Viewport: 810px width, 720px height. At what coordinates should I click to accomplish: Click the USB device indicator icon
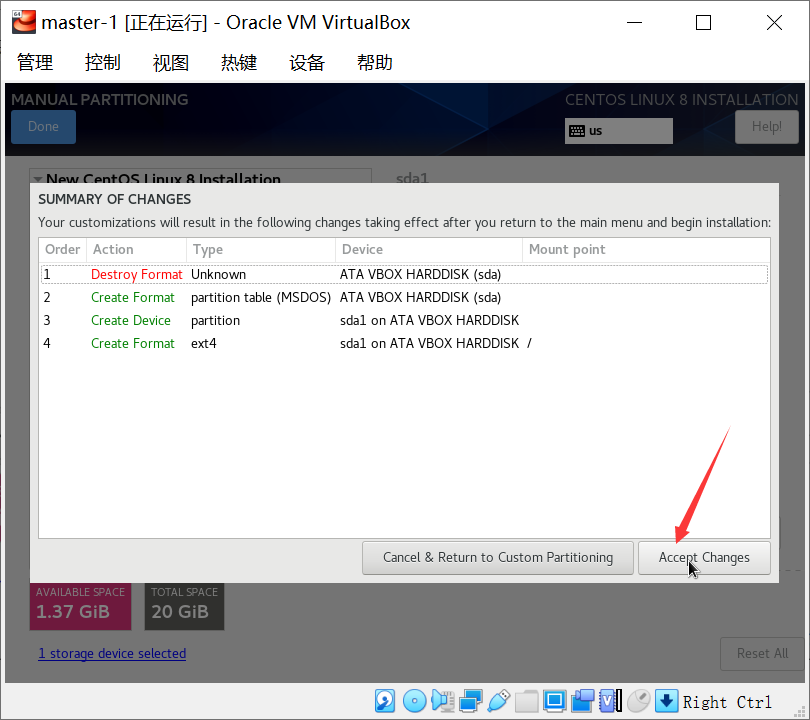(x=499, y=701)
